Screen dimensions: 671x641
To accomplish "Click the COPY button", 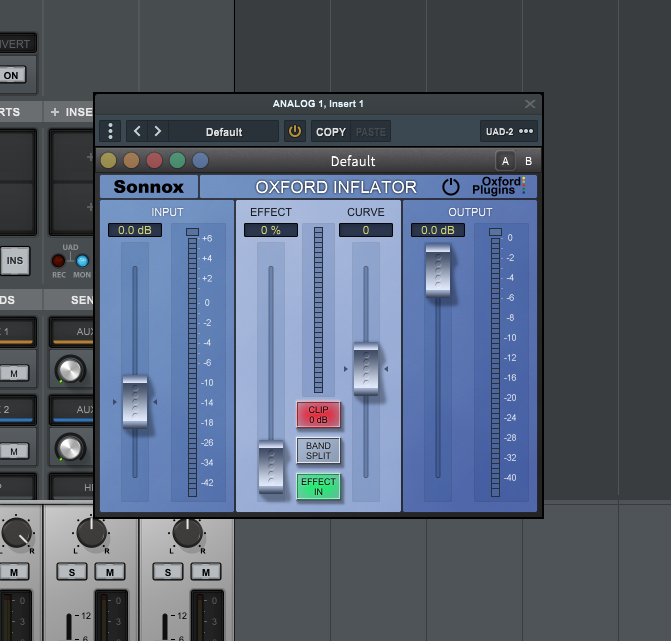I will tap(331, 132).
